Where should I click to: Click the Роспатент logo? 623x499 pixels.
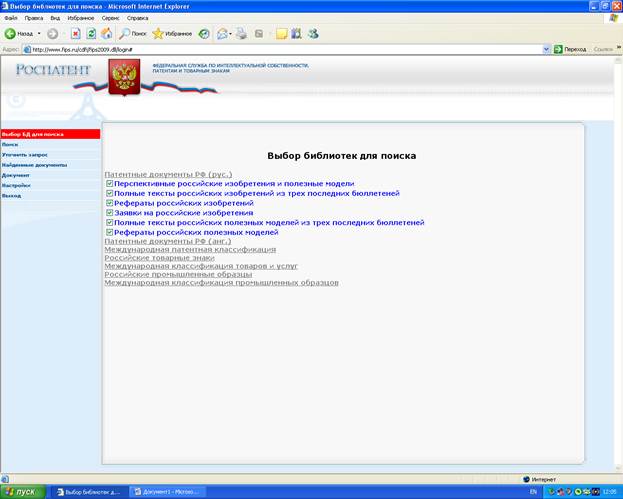point(53,70)
